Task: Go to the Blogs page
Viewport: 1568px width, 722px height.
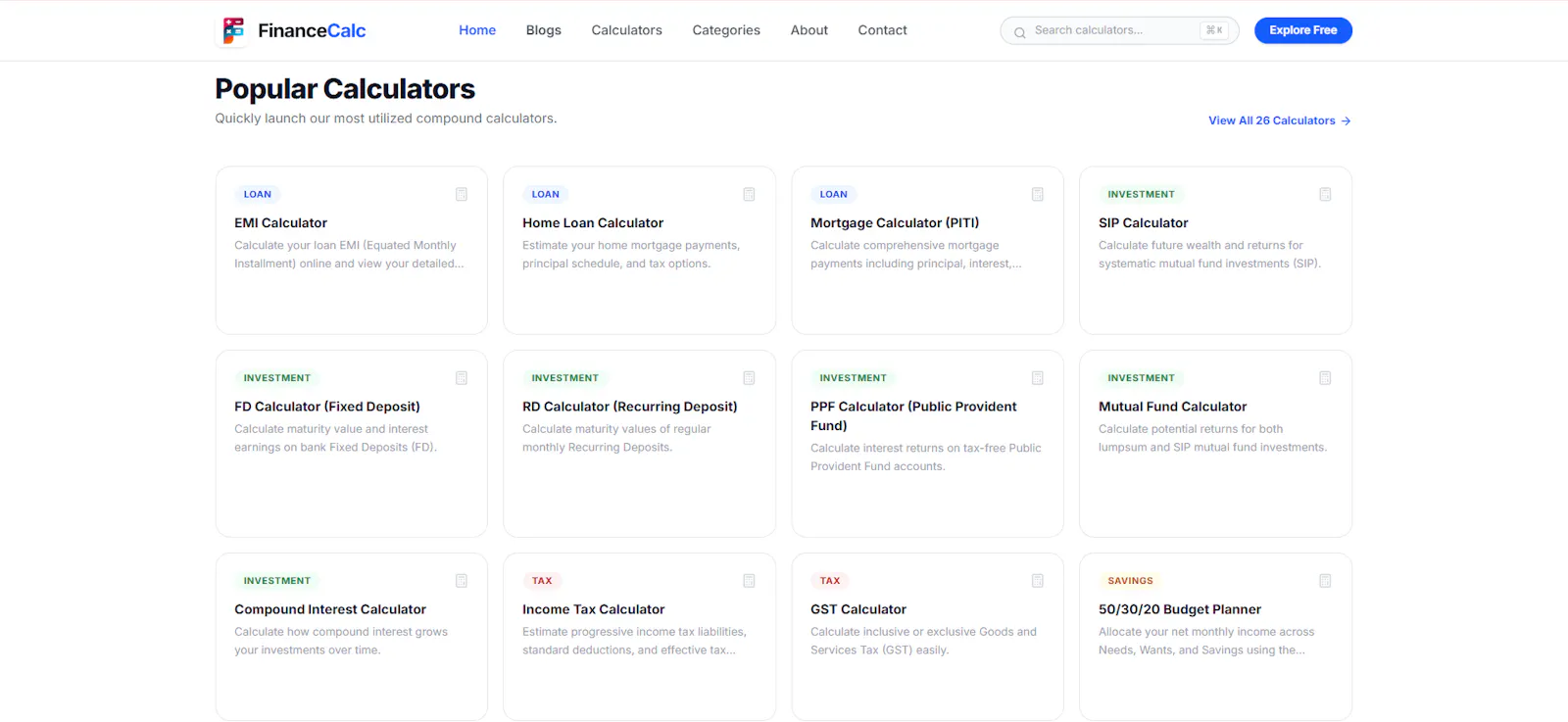Action: pos(543,30)
